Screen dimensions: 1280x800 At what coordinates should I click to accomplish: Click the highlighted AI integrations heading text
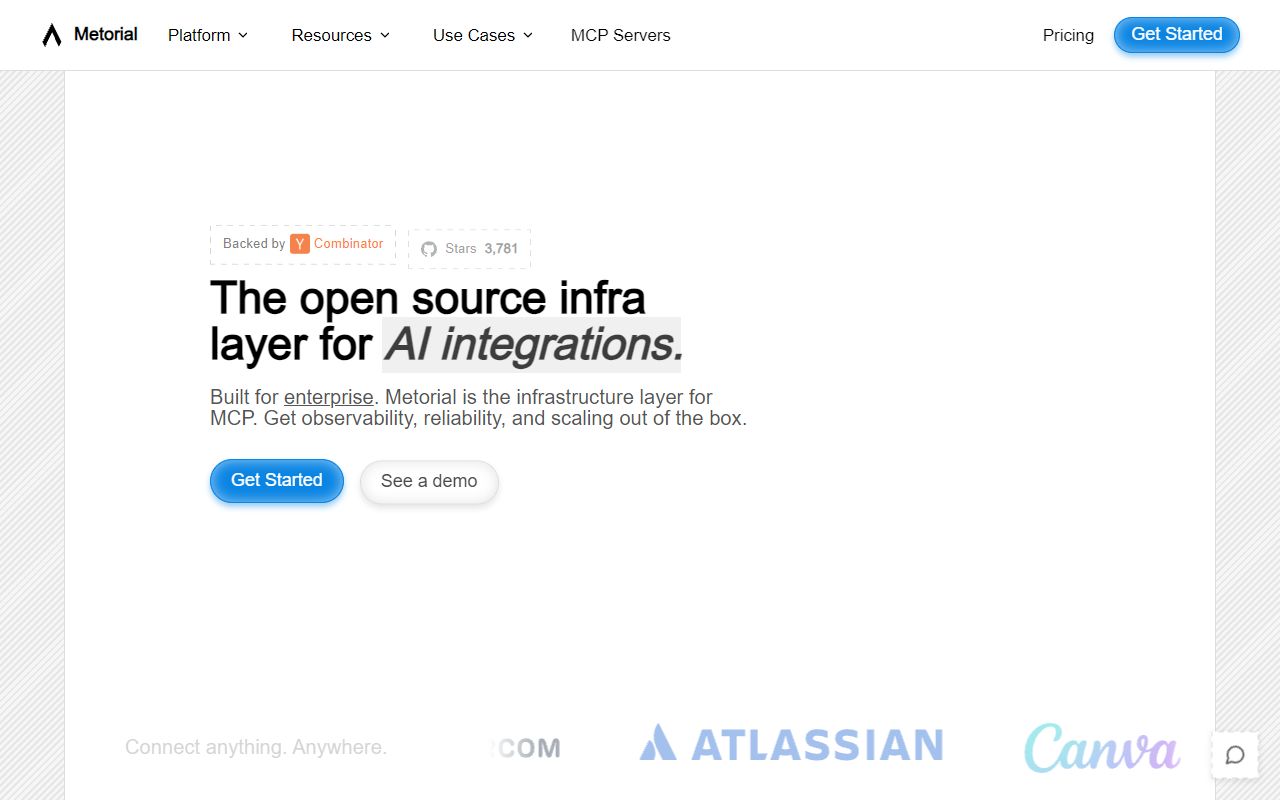pyautogui.click(x=533, y=345)
